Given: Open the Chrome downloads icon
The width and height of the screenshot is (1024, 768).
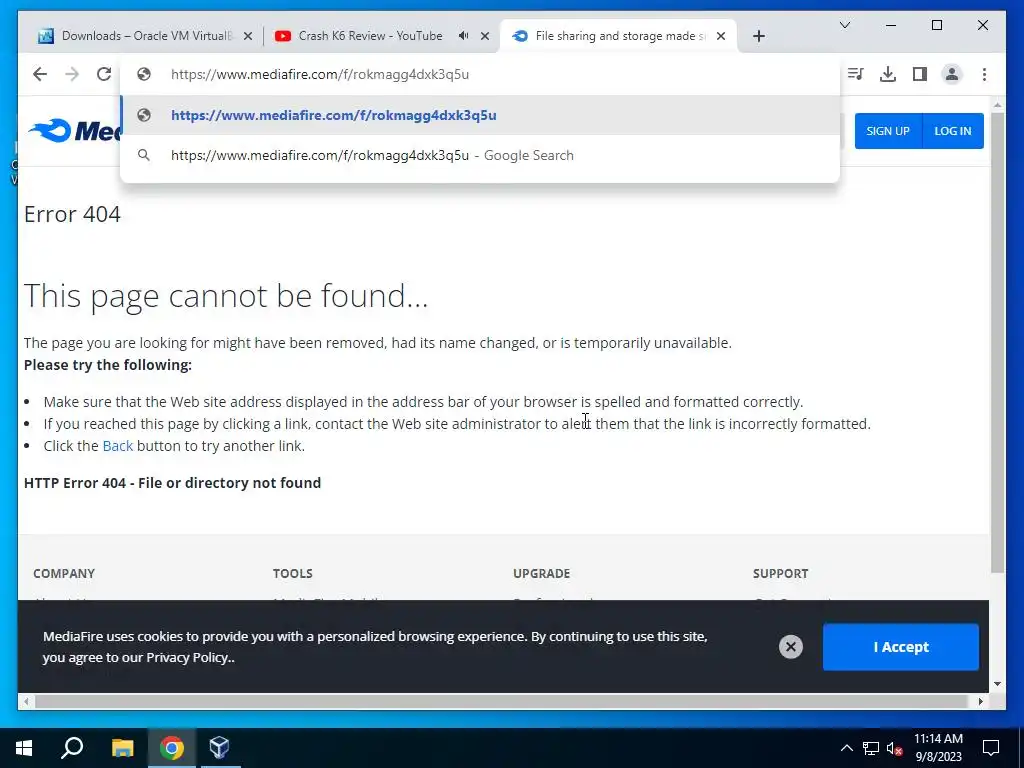Looking at the screenshot, I should click(888, 74).
